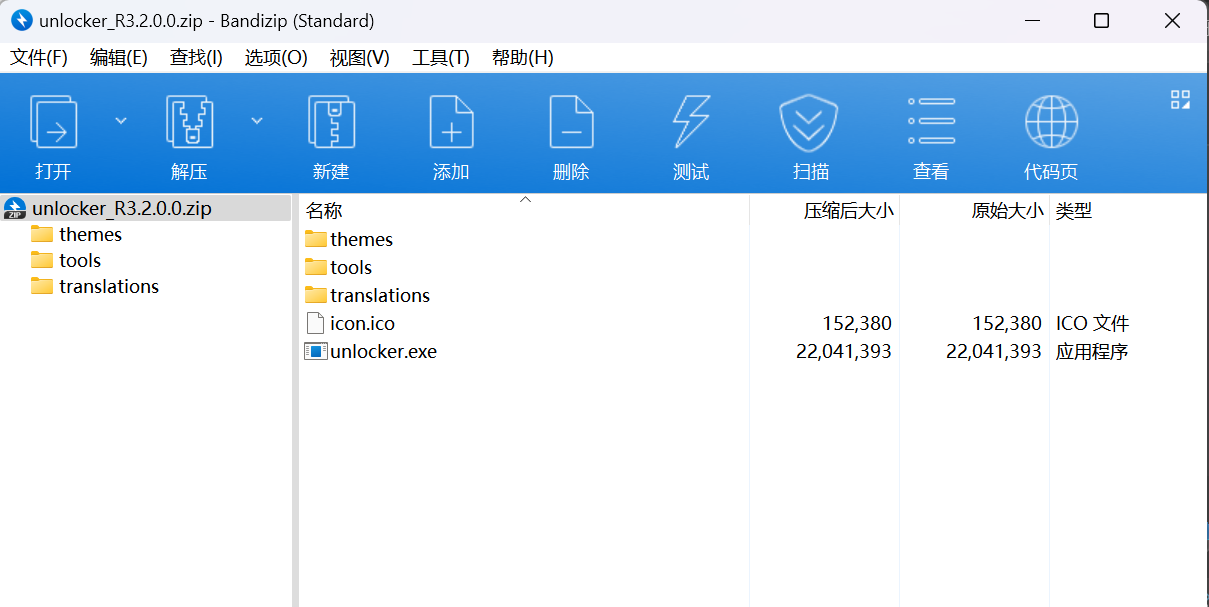Open the Tools (工具) menu
Screen dimensions: 1209x607
point(440,58)
